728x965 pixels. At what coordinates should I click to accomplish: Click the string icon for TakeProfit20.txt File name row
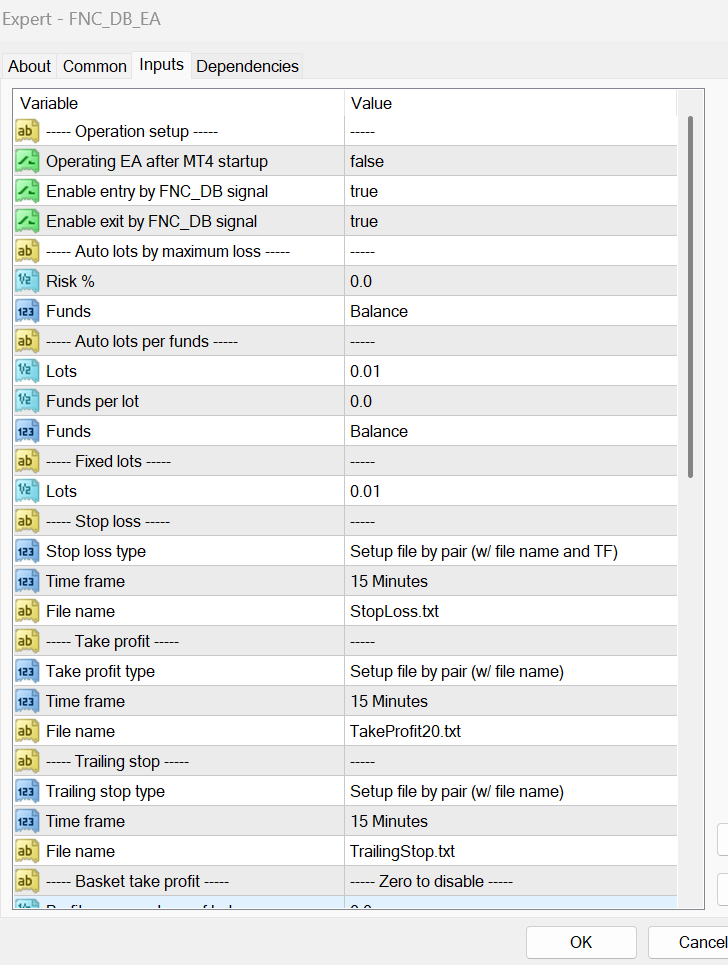[x=26, y=731]
